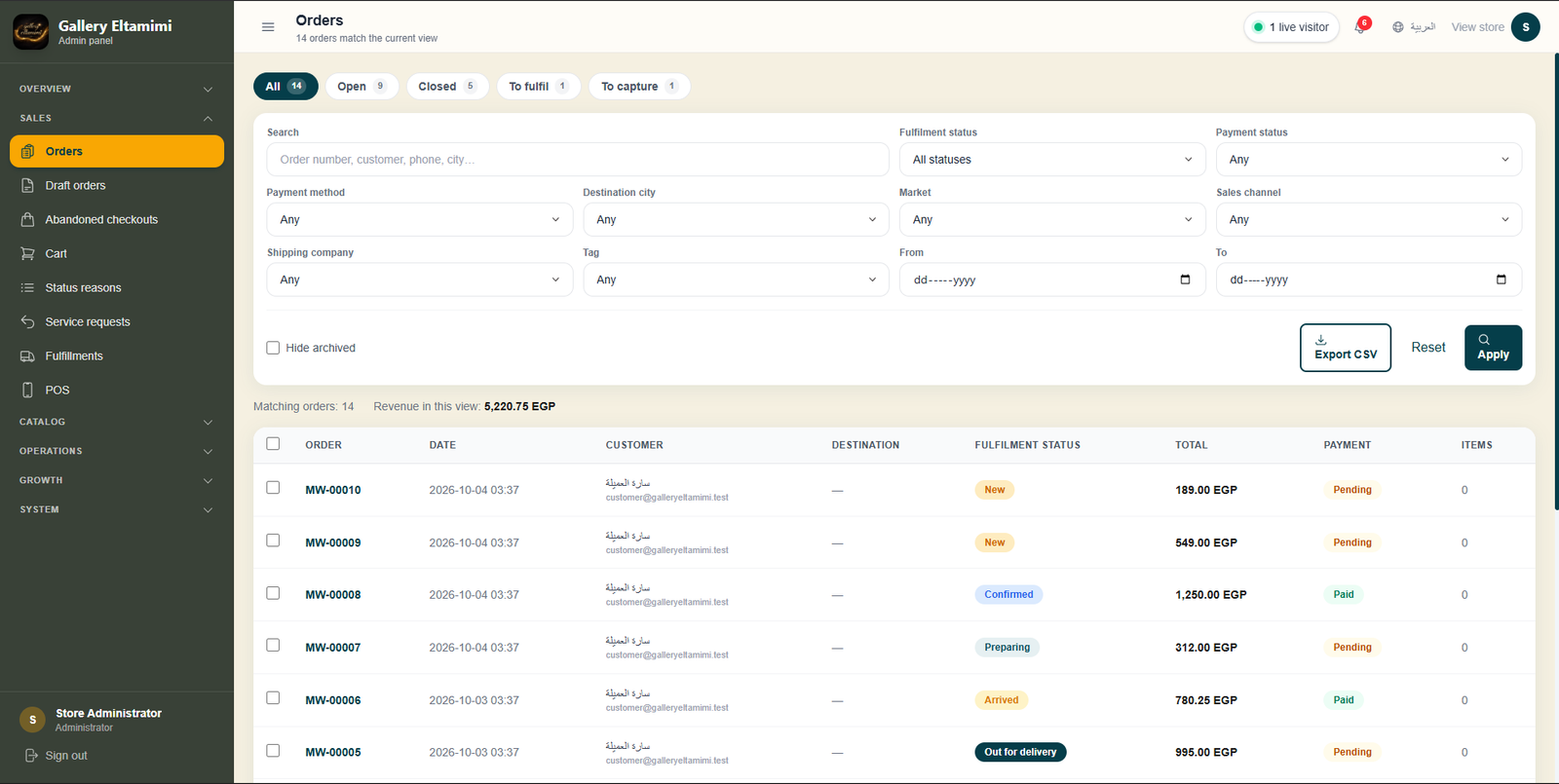Select order MW-00009 checkbox
The width and height of the screenshot is (1559, 784).
(273, 541)
